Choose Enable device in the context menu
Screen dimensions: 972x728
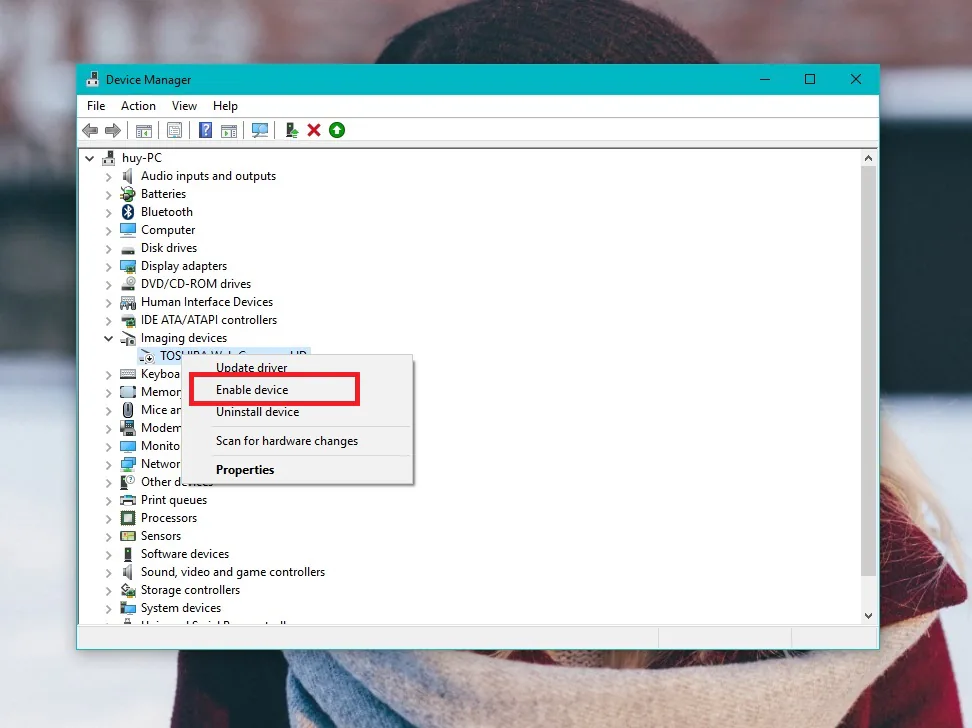[298, 390]
